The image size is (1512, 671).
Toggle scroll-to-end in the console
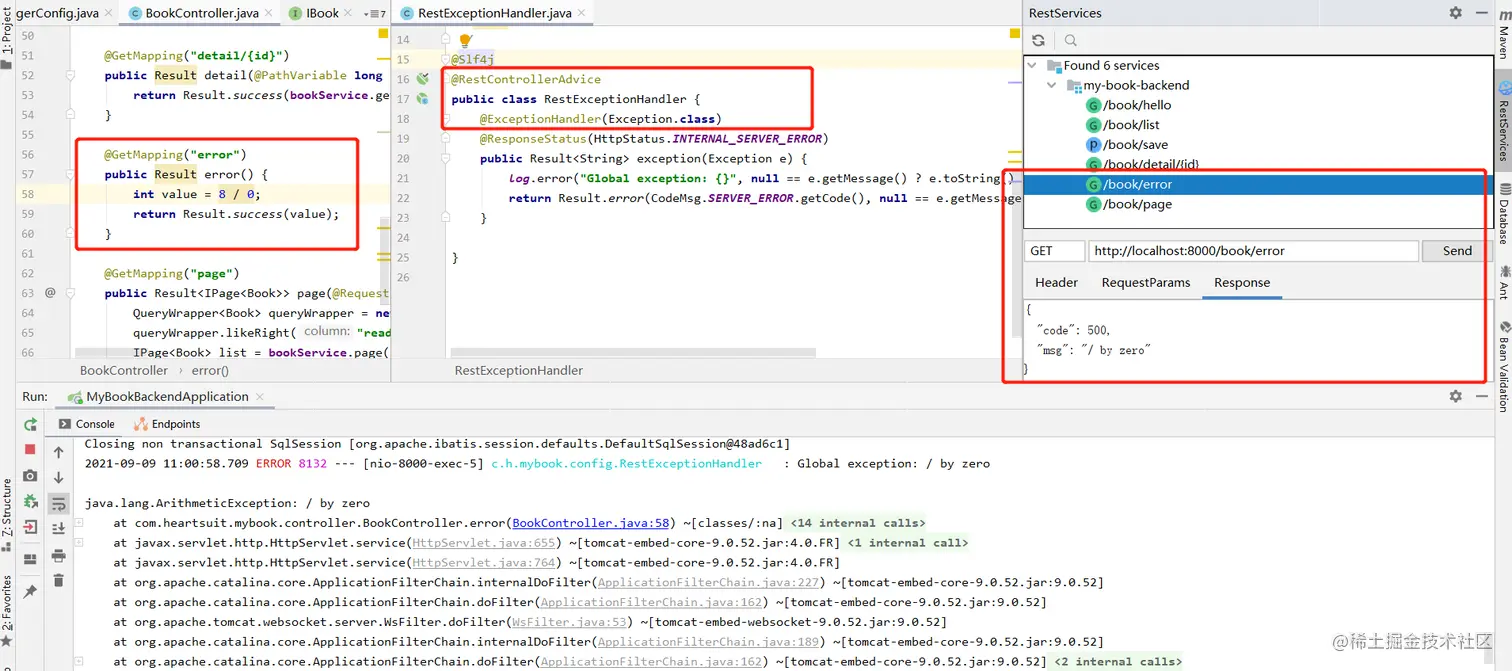pyautogui.click(x=59, y=529)
